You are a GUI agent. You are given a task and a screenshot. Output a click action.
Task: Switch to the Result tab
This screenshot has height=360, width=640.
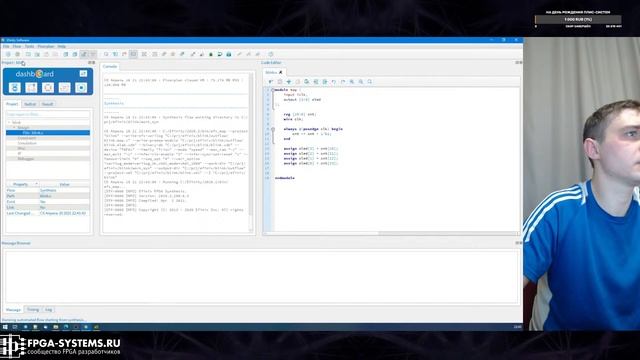[47, 104]
